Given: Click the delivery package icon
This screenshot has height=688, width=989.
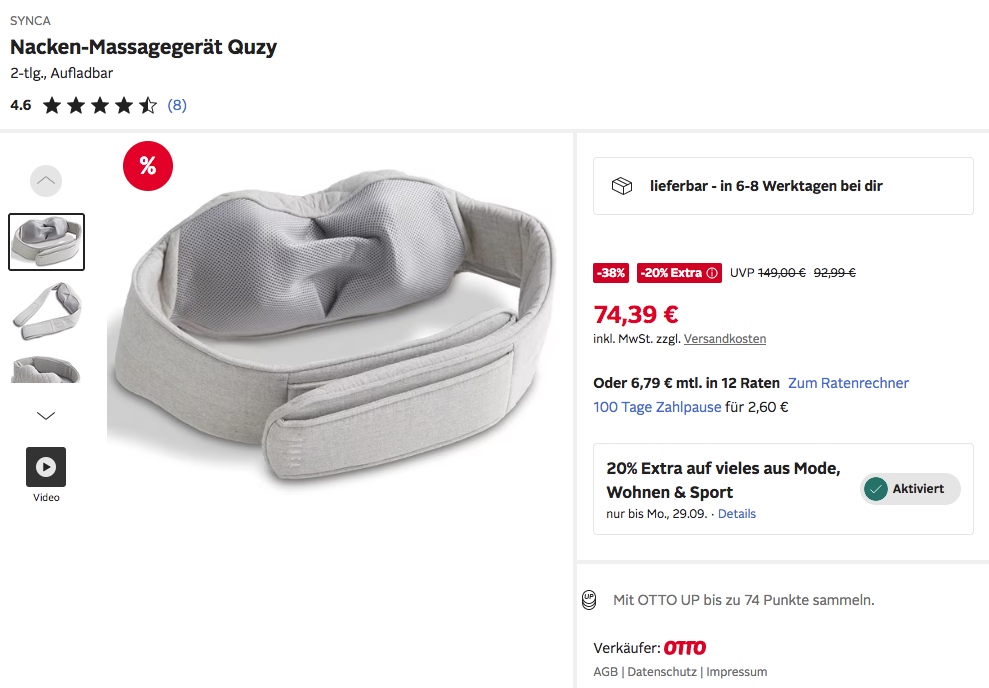Looking at the screenshot, I should [x=622, y=186].
